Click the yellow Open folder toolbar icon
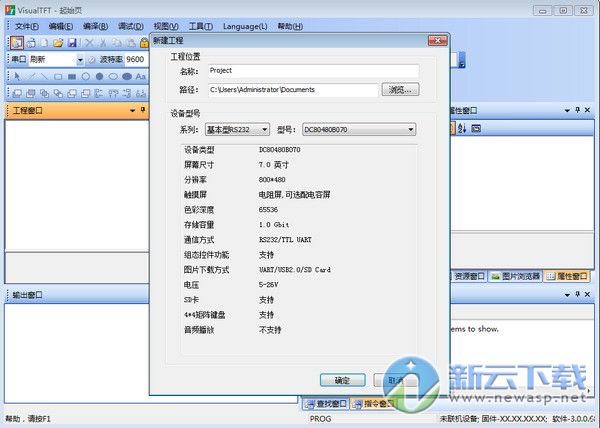Viewport: 600px width, 428px height. click(x=58, y=43)
